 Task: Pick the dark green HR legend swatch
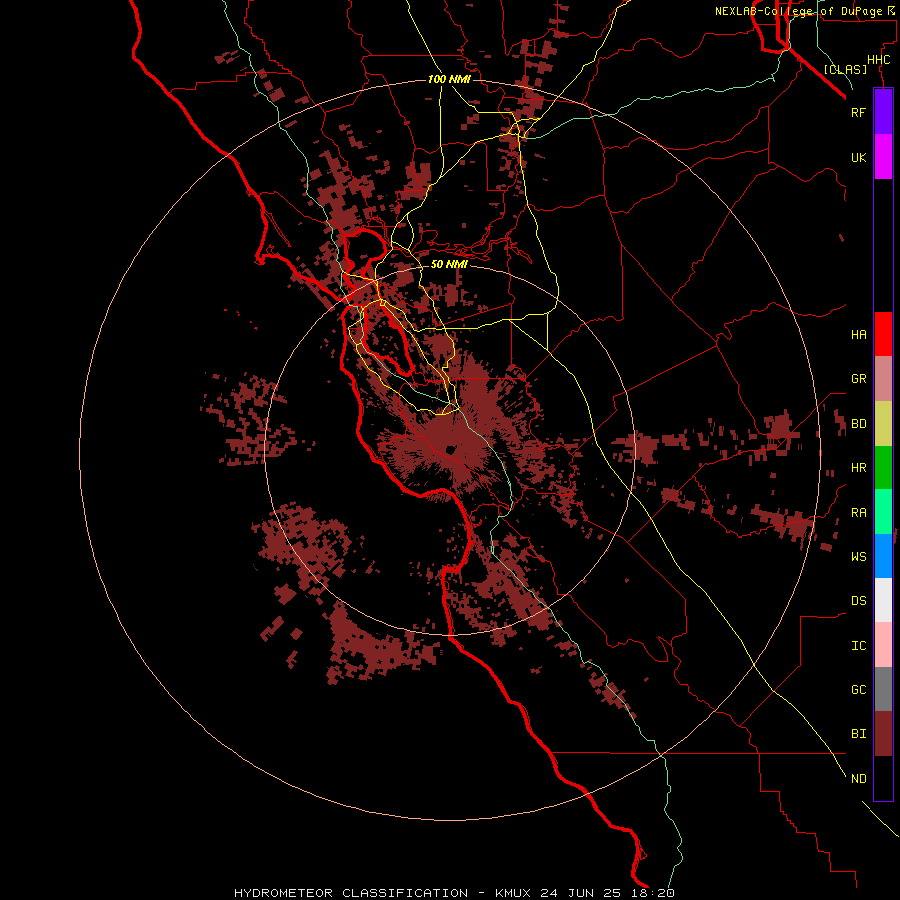pos(883,468)
